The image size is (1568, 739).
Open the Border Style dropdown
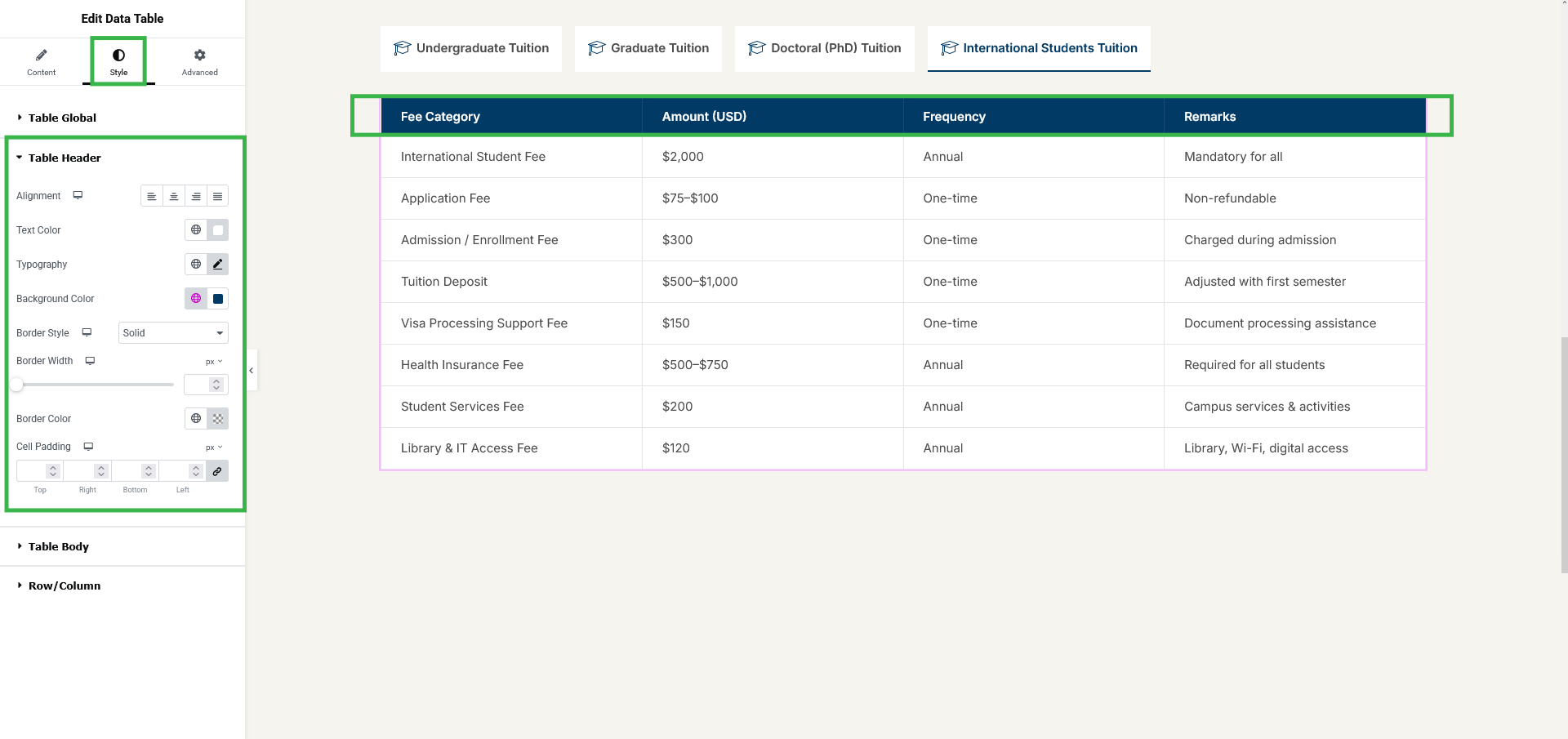[x=173, y=333]
